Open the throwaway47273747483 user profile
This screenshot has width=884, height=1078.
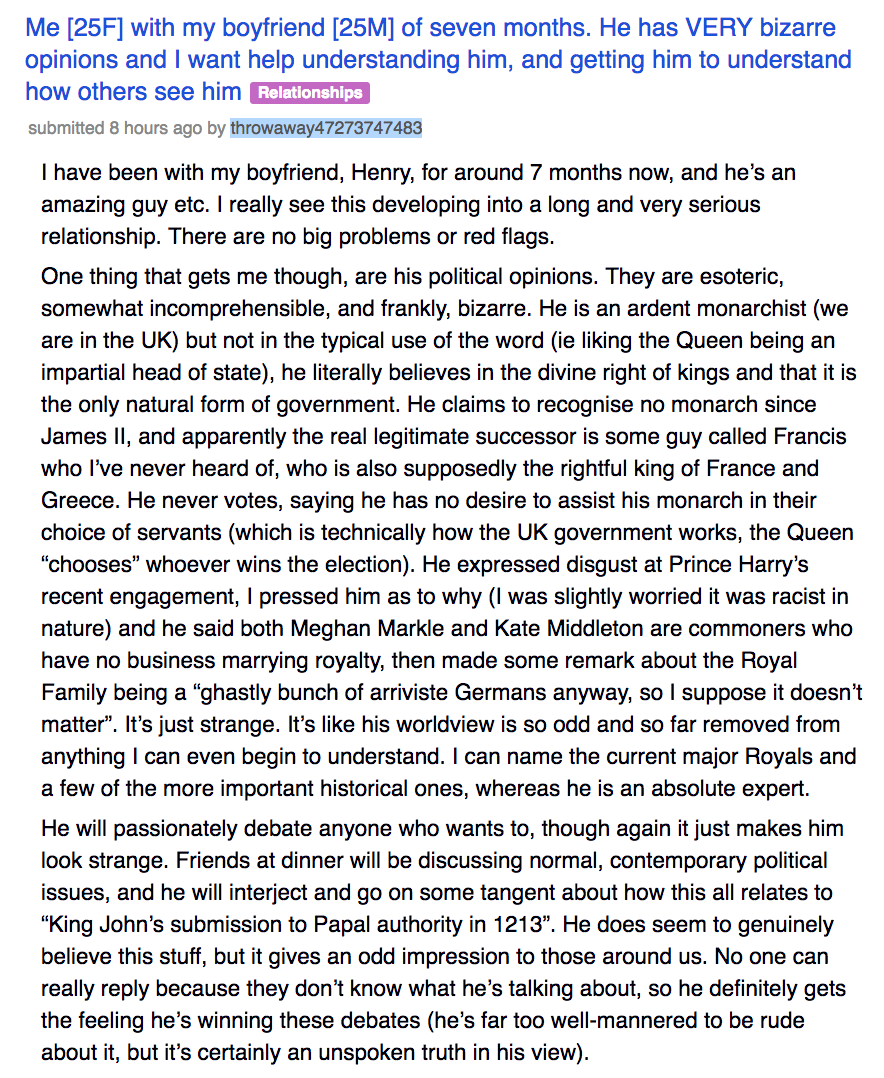click(326, 128)
